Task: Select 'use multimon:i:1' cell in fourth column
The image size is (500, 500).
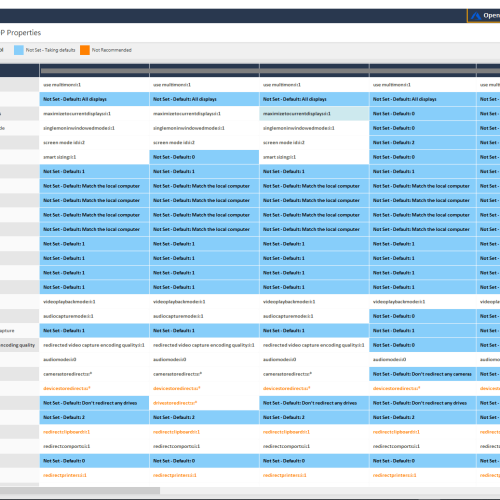Action: coord(423,85)
